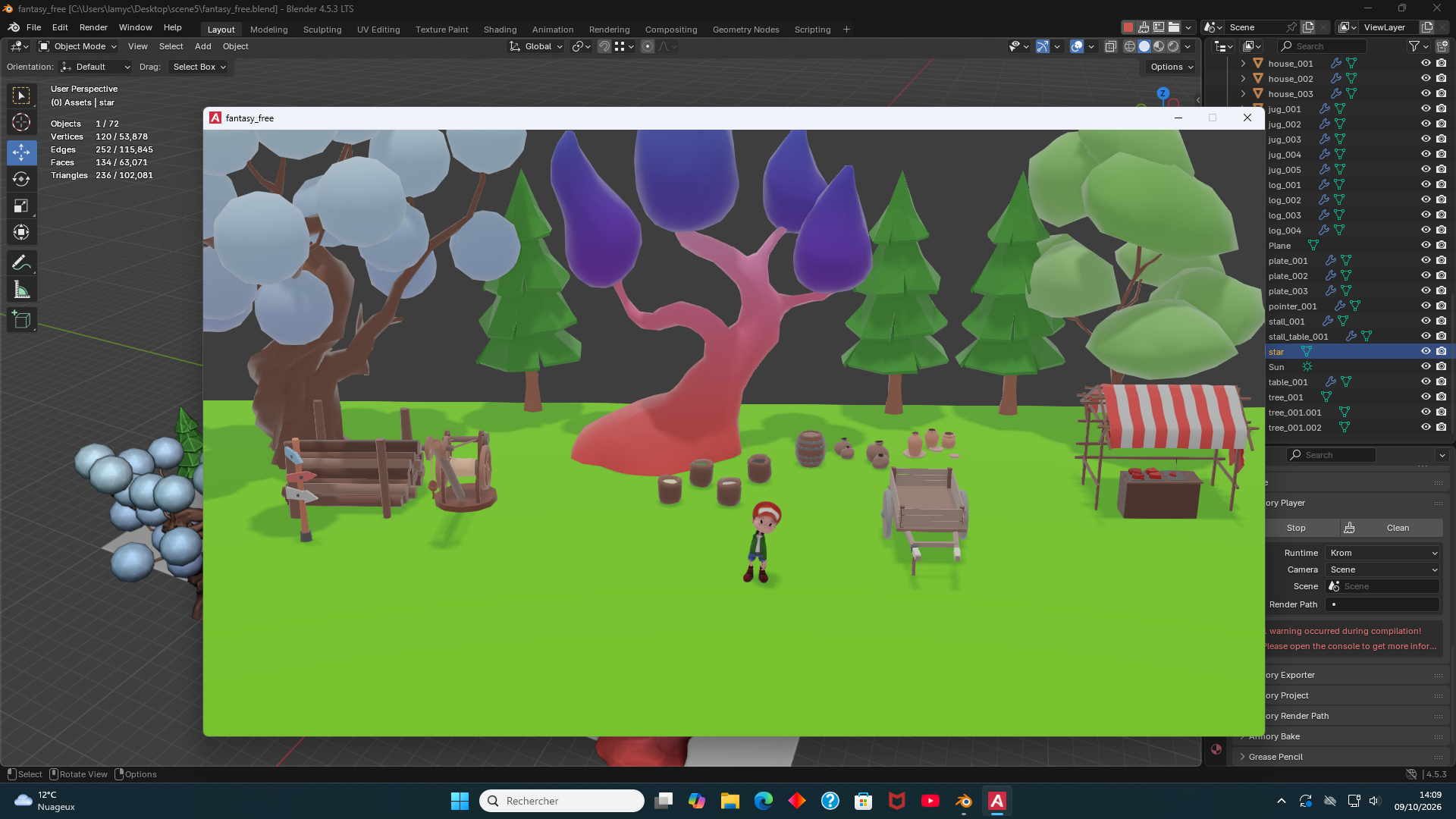
Task: Activate the Move tool
Action: pyautogui.click(x=21, y=152)
